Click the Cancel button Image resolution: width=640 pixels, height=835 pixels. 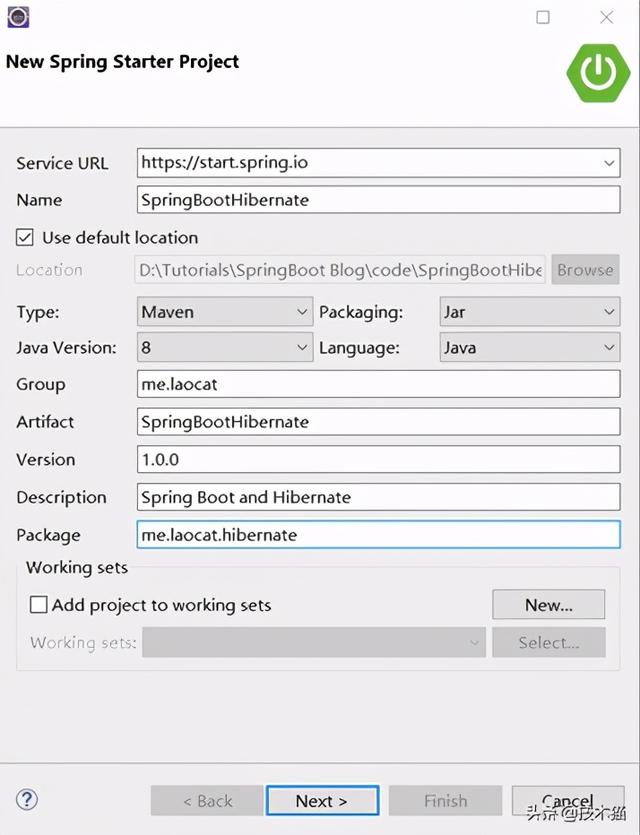[x=568, y=800]
